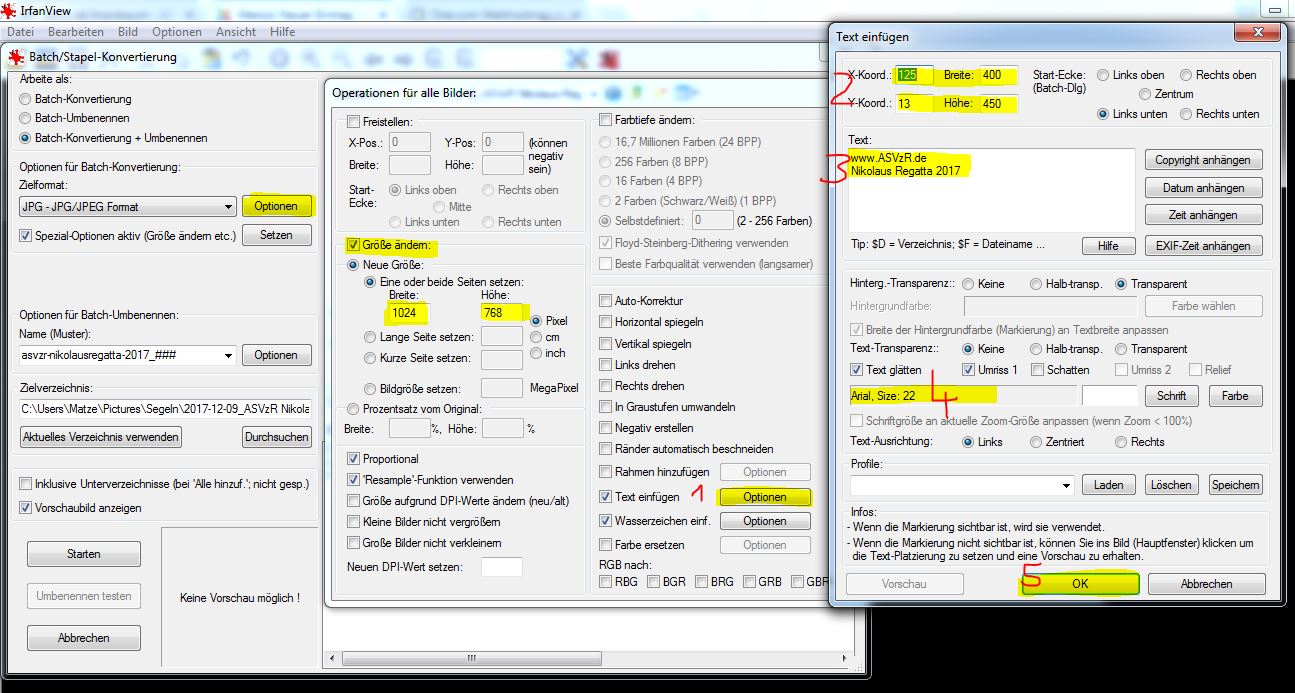1295x693 pixels.
Task: Click the X-Koord. input field
Action: click(x=915, y=75)
